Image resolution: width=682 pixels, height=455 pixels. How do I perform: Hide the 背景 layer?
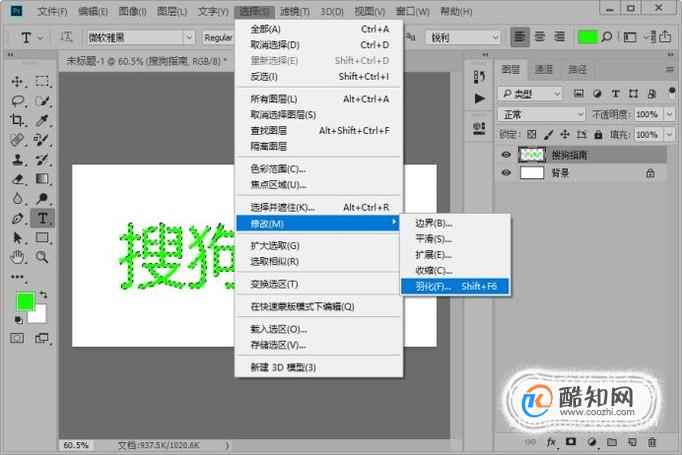click(x=506, y=173)
